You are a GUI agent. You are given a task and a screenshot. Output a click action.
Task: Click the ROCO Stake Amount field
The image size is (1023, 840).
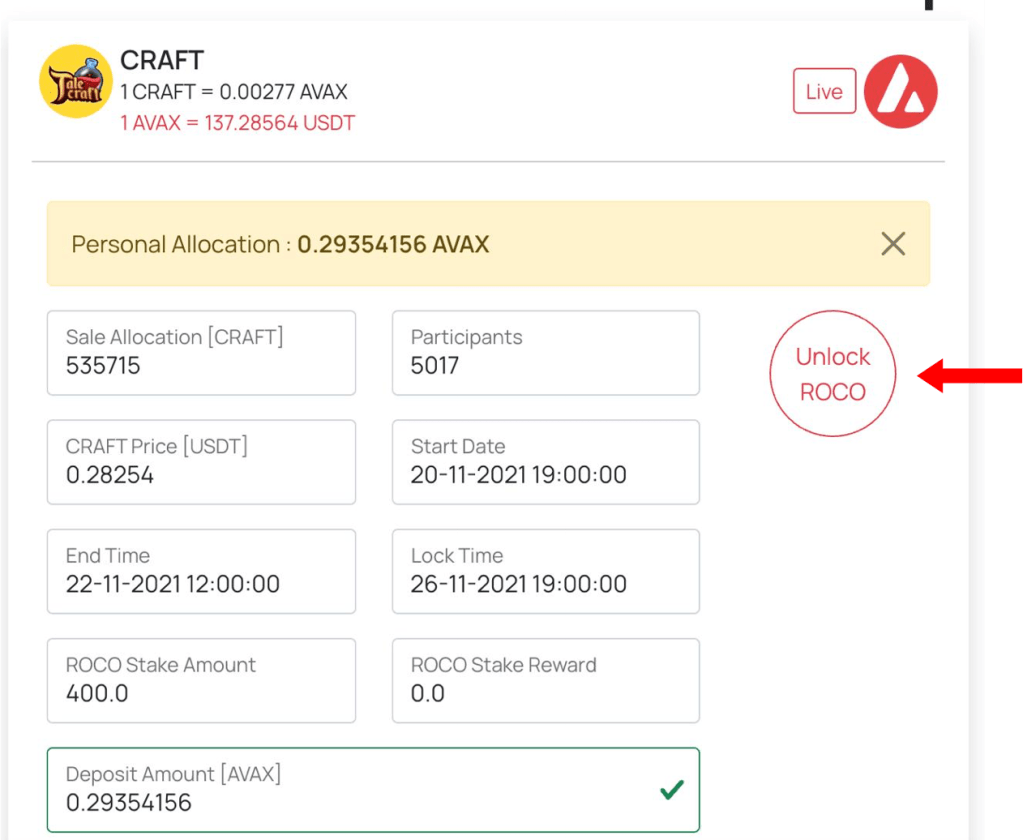pos(201,680)
